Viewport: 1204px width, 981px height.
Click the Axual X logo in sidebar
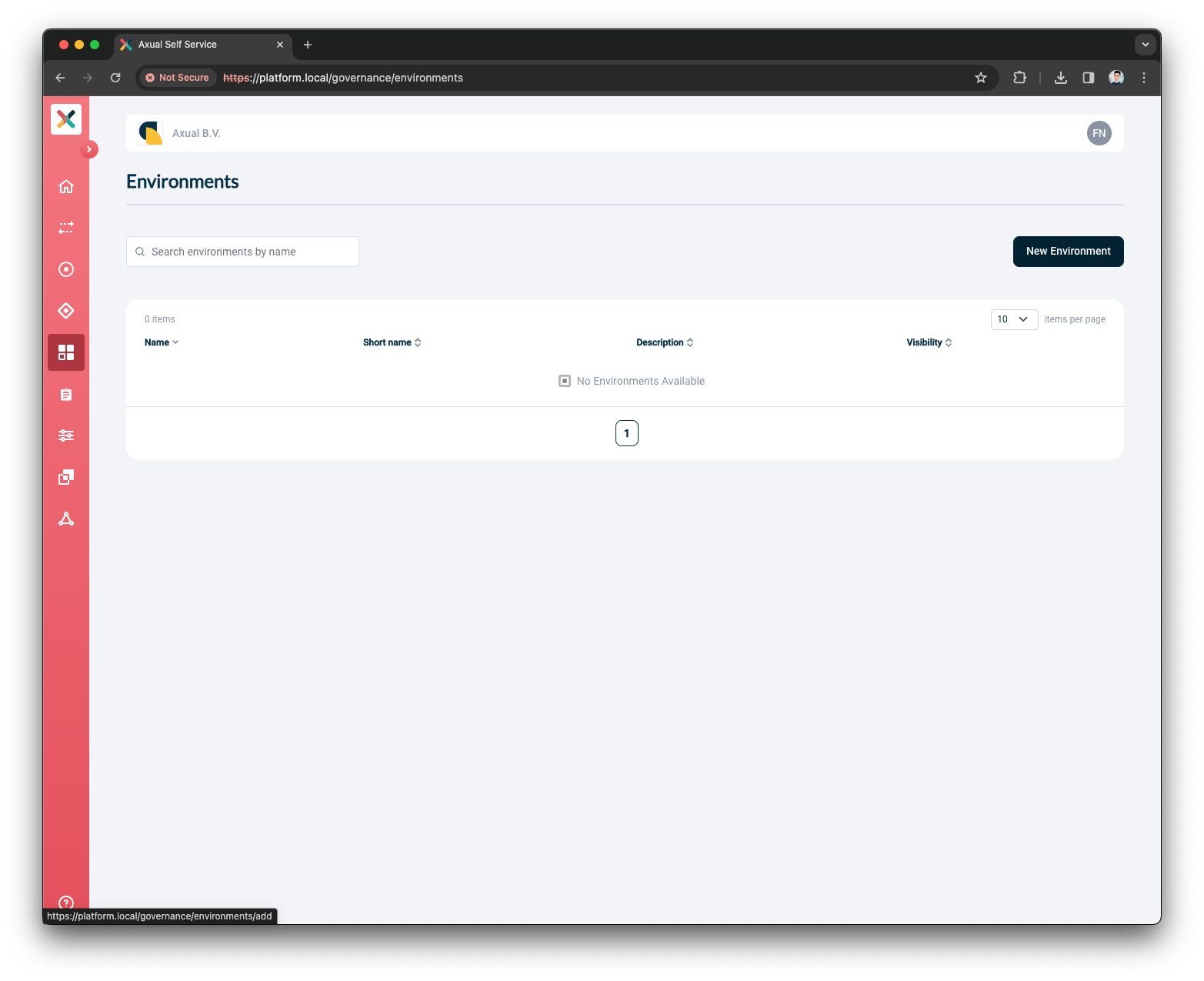click(66, 119)
